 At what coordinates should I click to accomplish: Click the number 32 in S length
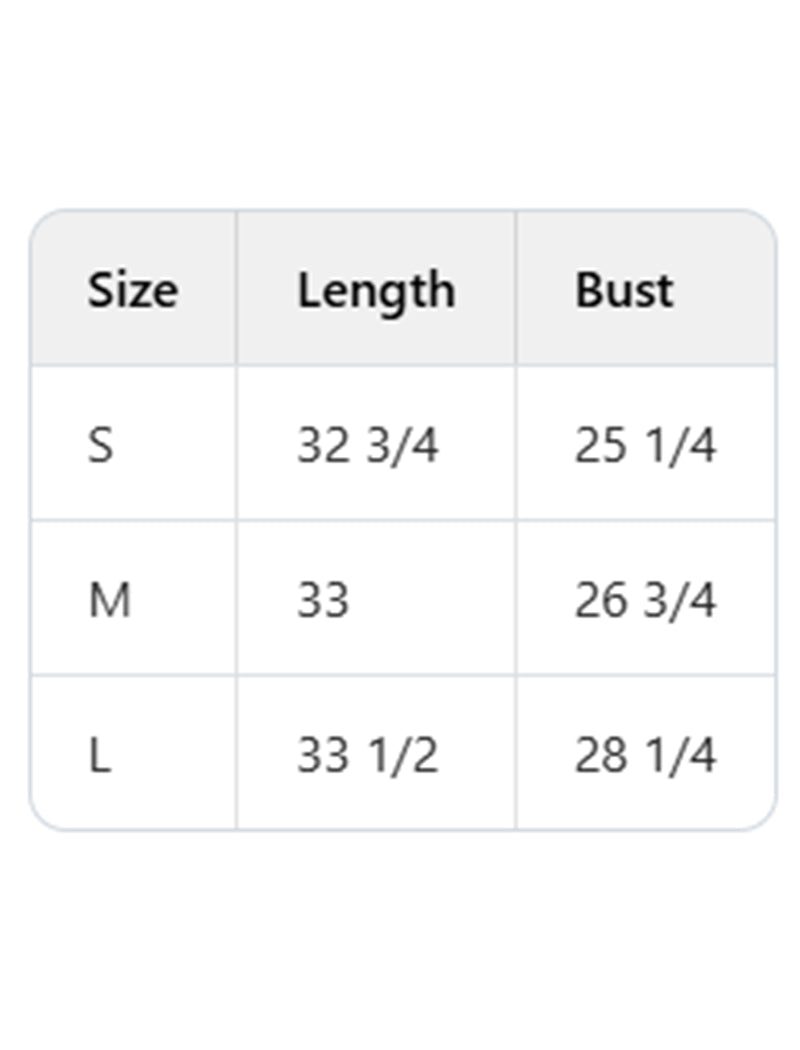coord(322,445)
